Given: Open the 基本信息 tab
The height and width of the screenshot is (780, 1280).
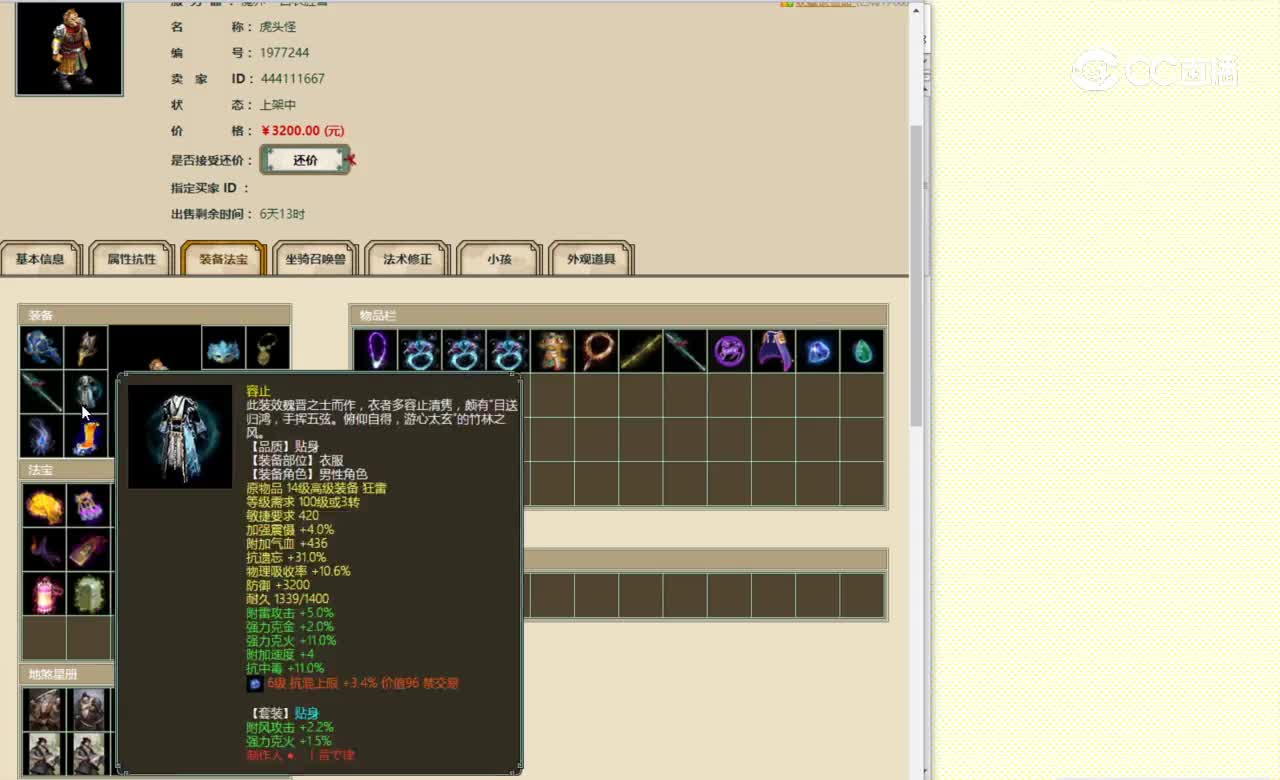Looking at the screenshot, I should (40, 258).
